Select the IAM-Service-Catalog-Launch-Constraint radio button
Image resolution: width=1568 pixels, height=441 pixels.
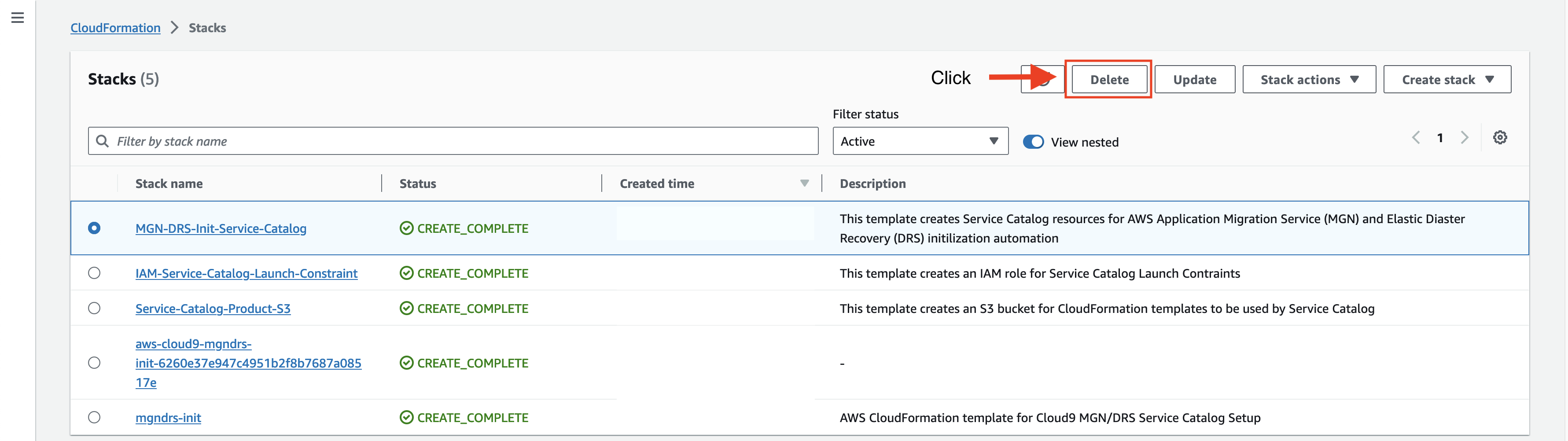[x=94, y=272]
